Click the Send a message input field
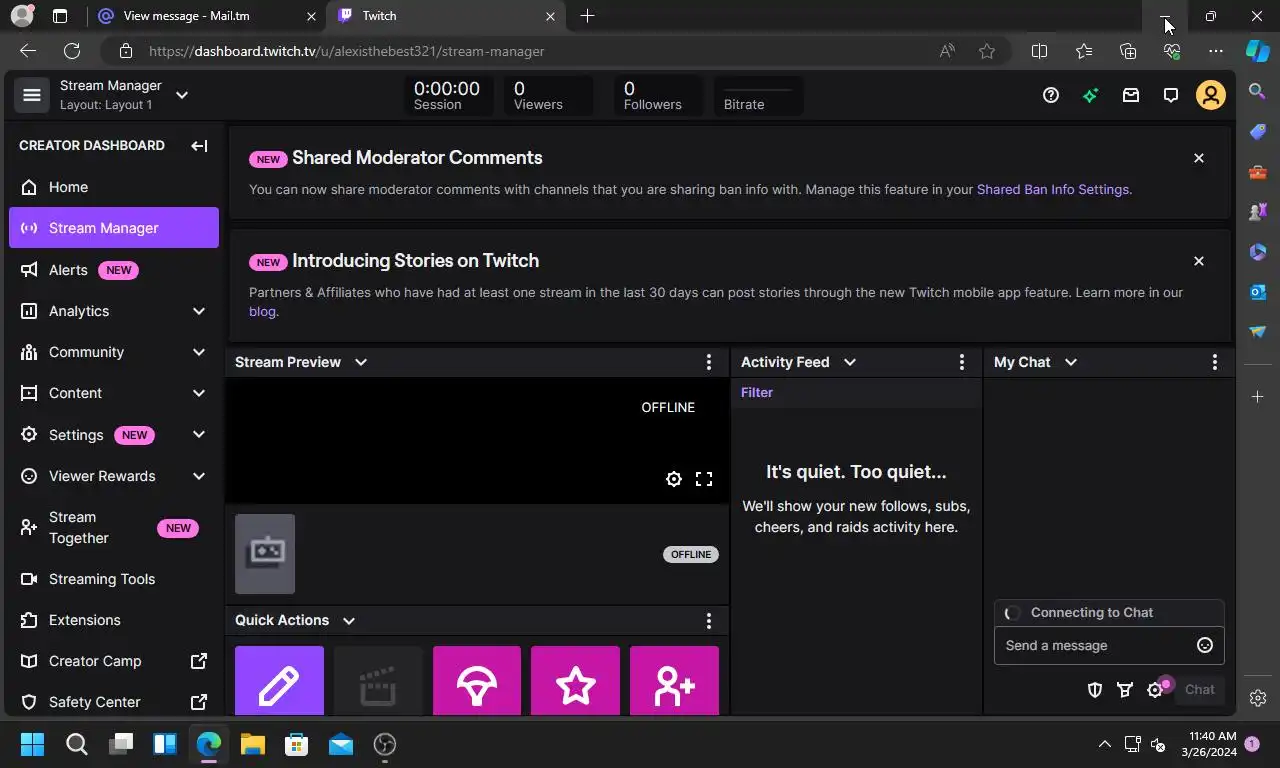The height and width of the screenshot is (768, 1280). pos(1109,645)
